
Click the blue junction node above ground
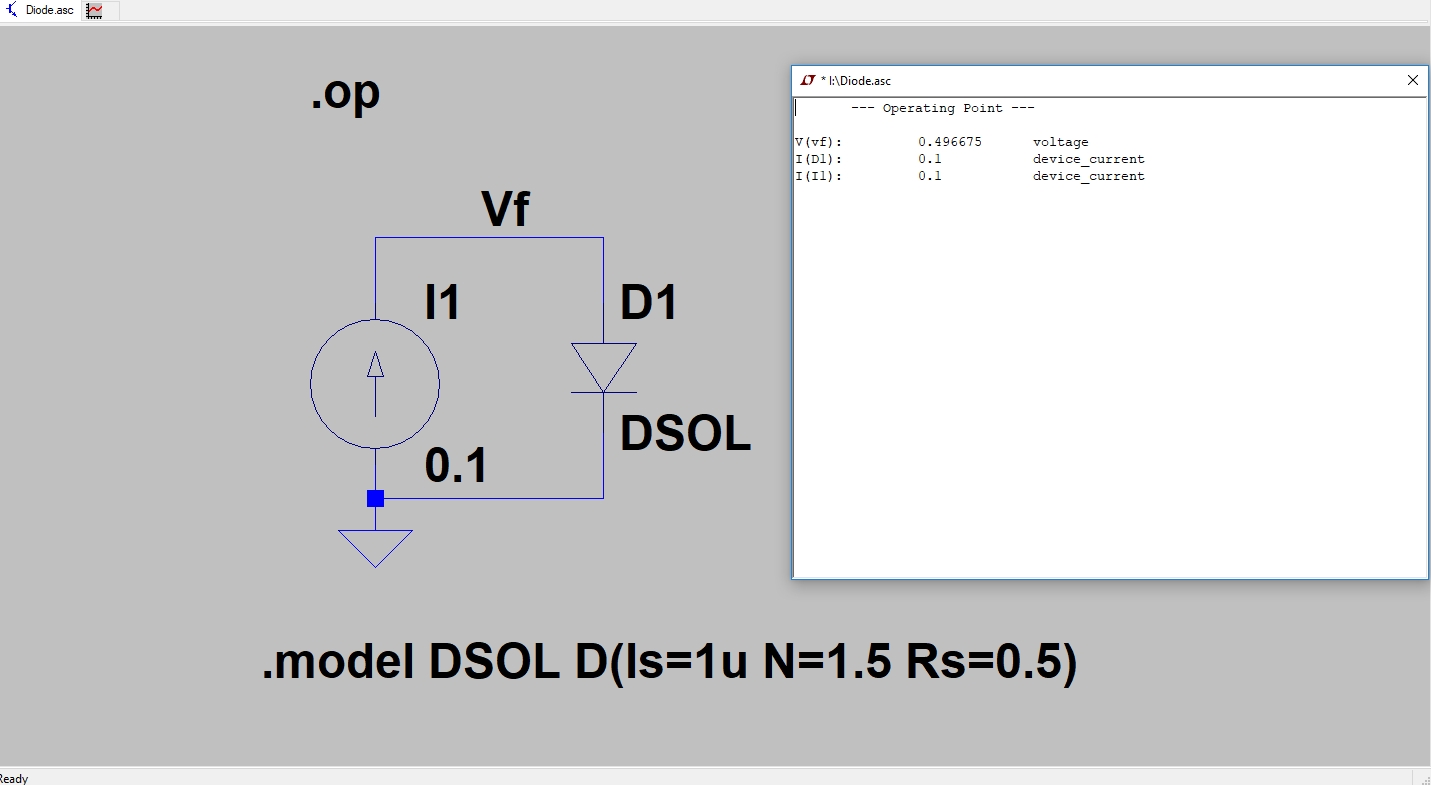[375, 498]
